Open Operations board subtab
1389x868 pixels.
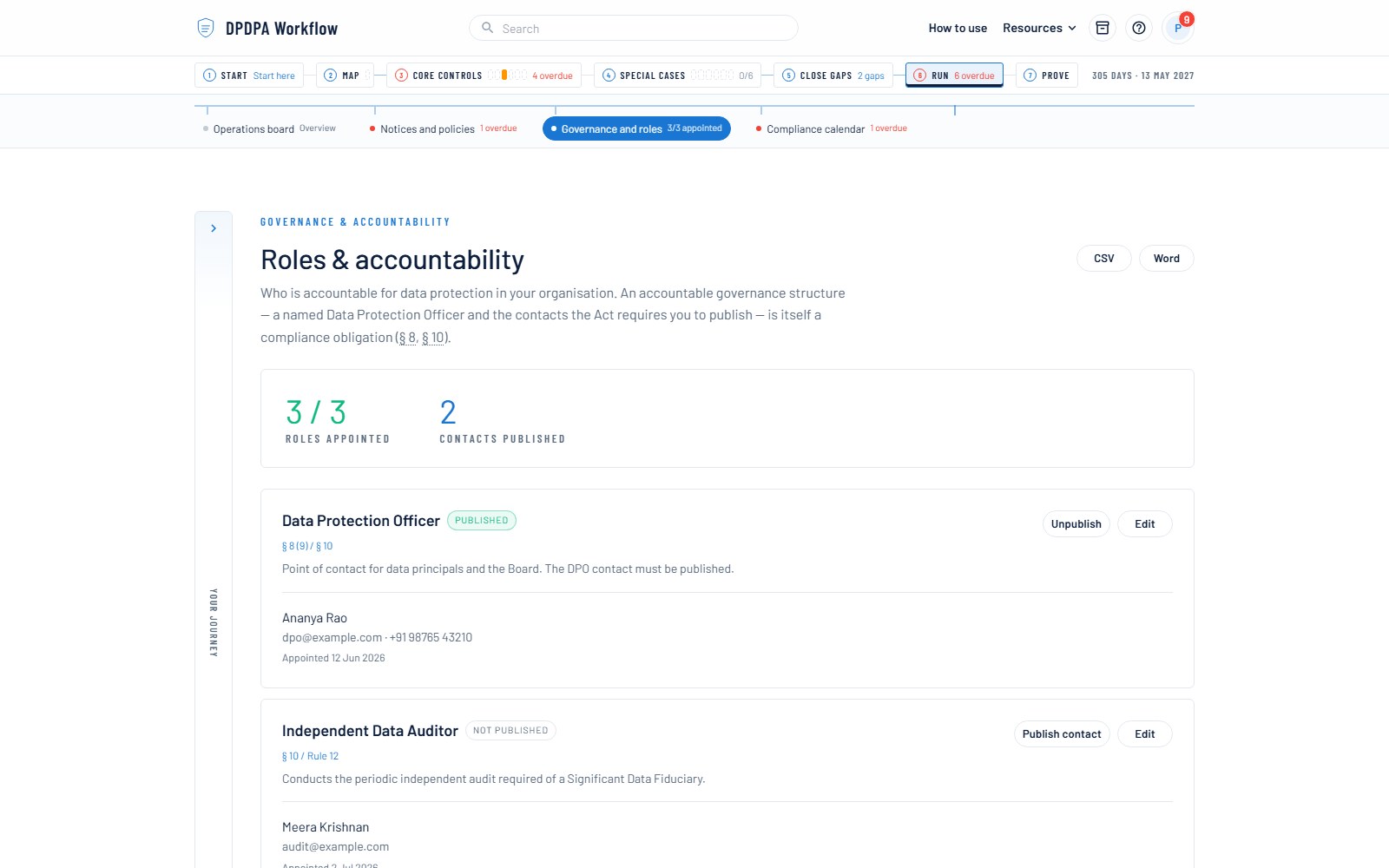click(269, 128)
